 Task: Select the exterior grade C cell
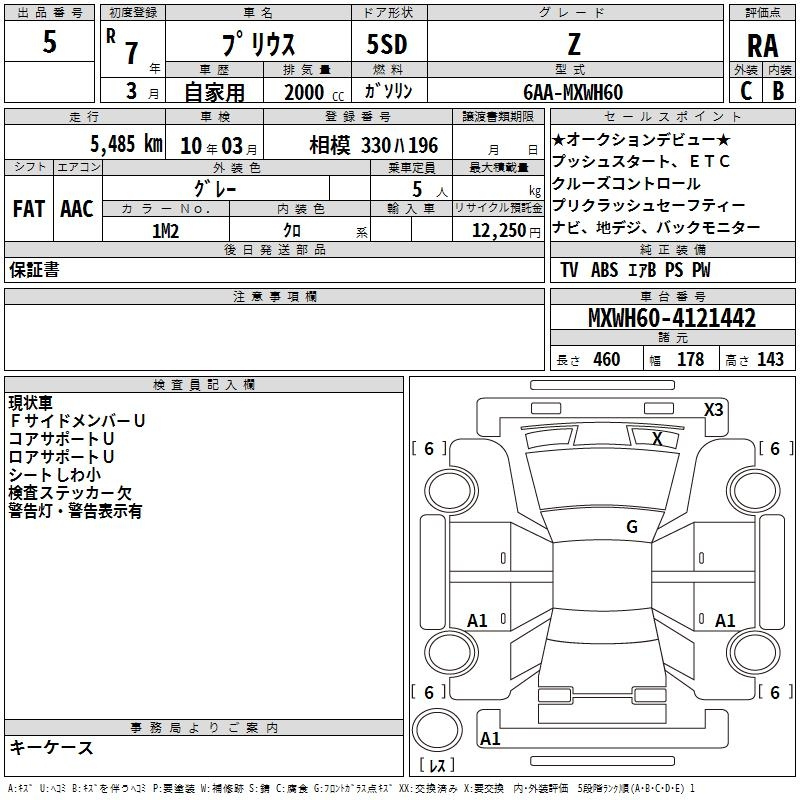pos(745,91)
